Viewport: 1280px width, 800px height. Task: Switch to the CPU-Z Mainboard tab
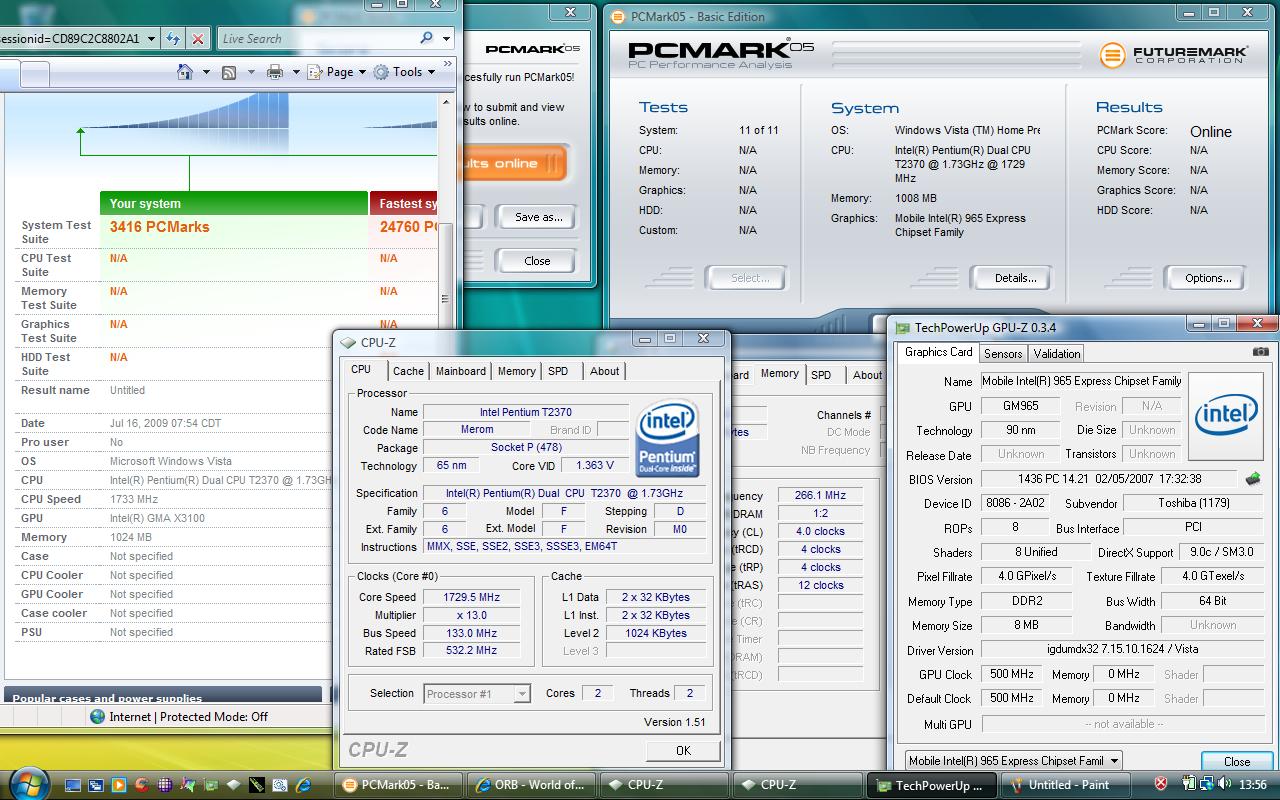click(460, 371)
